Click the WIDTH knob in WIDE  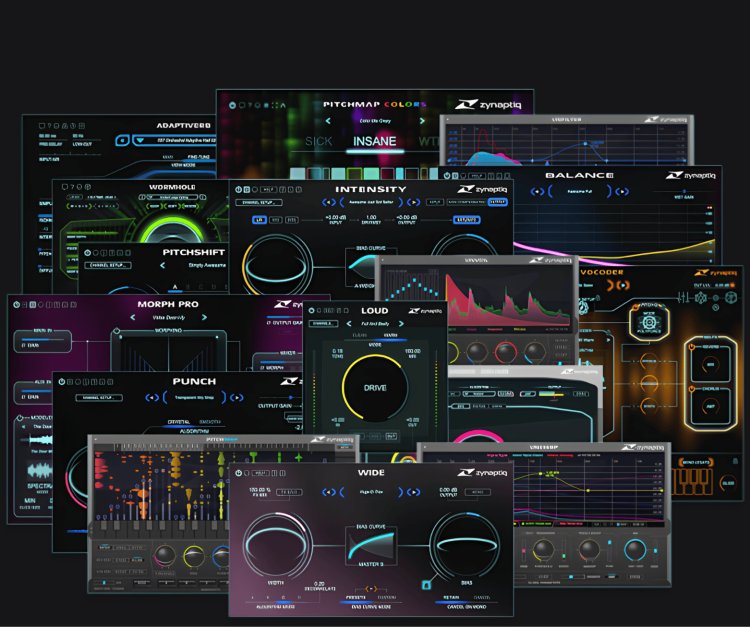[276, 545]
